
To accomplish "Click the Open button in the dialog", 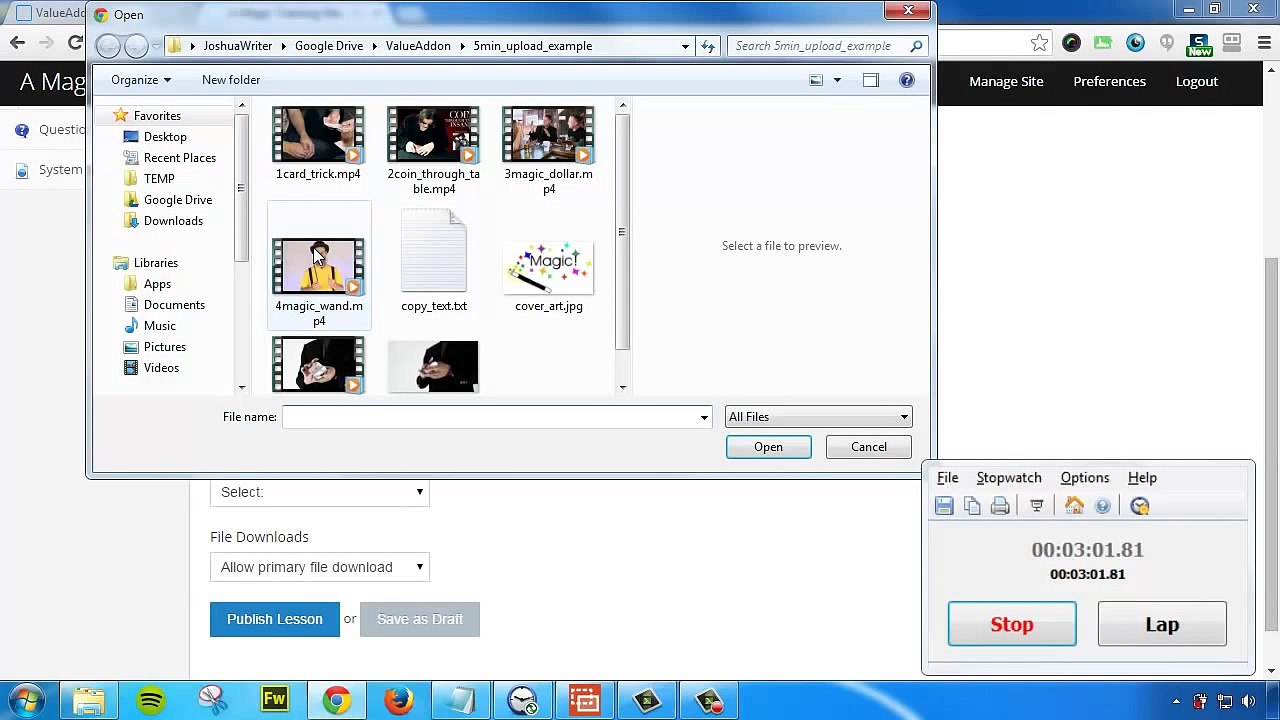I will coord(768,447).
